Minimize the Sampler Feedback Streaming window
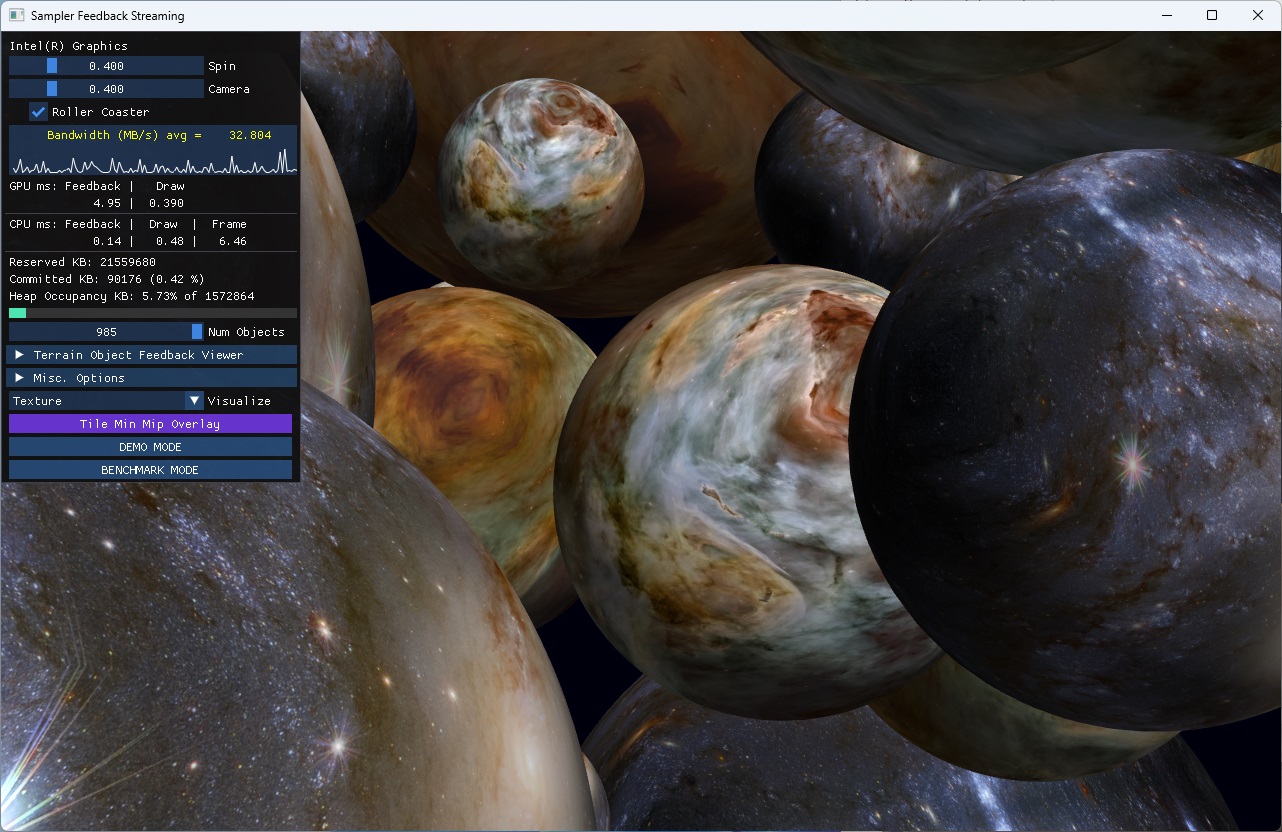This screenshot has width=1282, height=832. point(1166,15)
